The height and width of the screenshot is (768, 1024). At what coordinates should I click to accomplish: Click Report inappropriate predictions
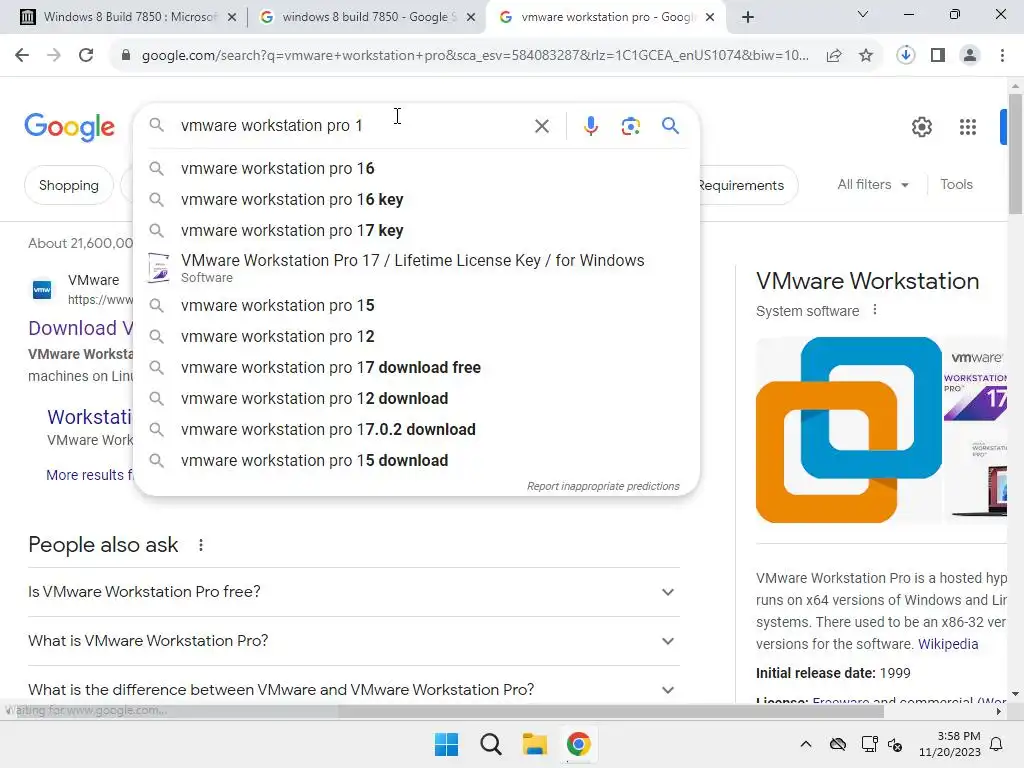[x=603, y=487]
